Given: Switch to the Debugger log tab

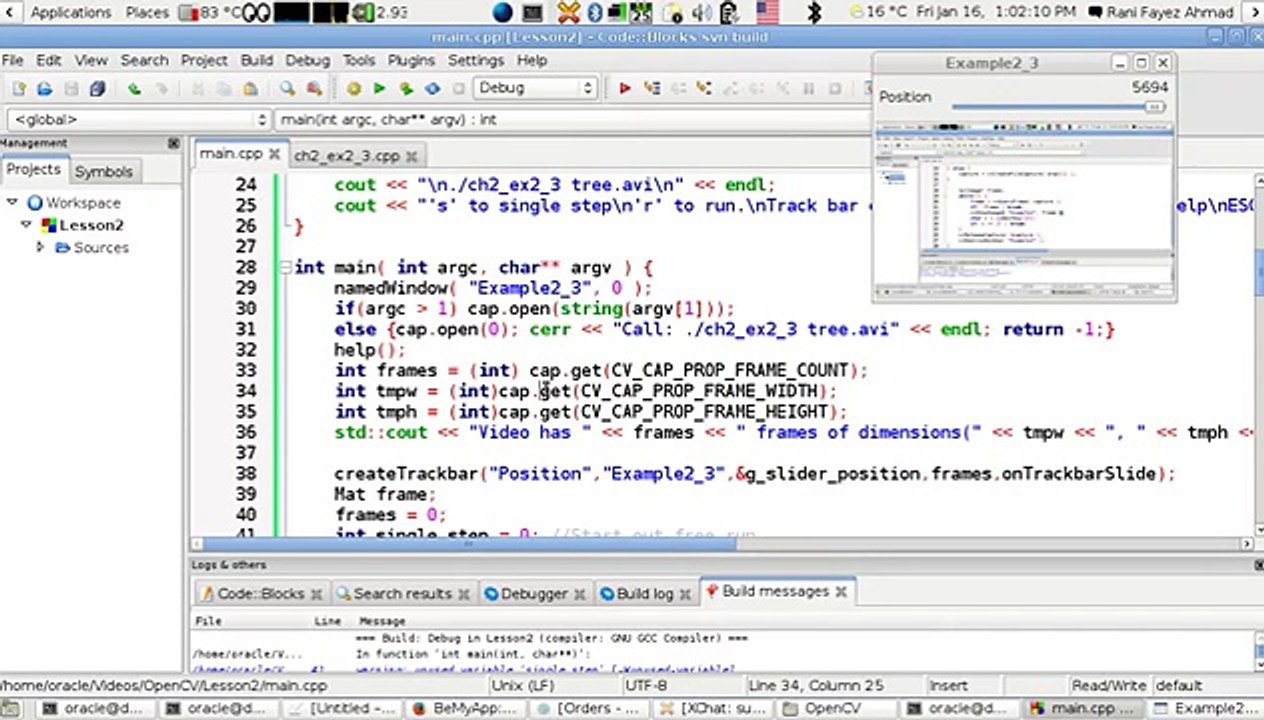Looking at the screenshot, I should pos(534,594).
